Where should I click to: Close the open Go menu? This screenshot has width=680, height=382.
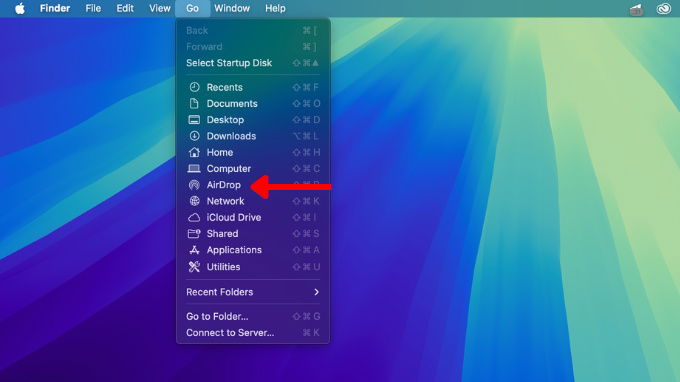point(193,8)
